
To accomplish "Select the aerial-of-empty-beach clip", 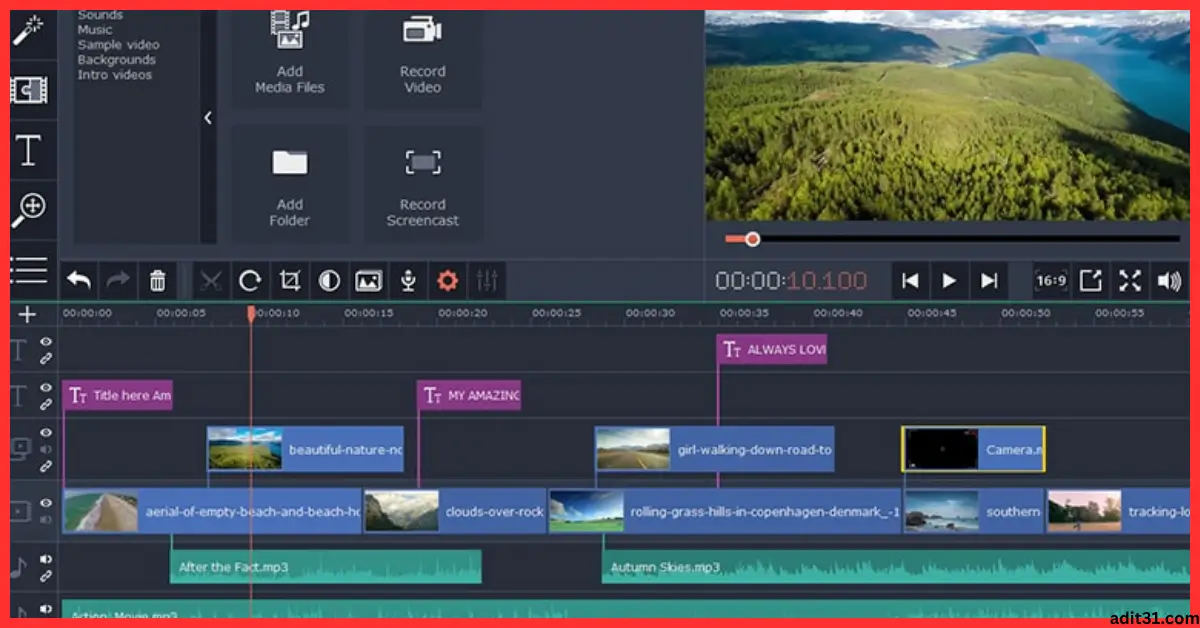I will 212,511.
